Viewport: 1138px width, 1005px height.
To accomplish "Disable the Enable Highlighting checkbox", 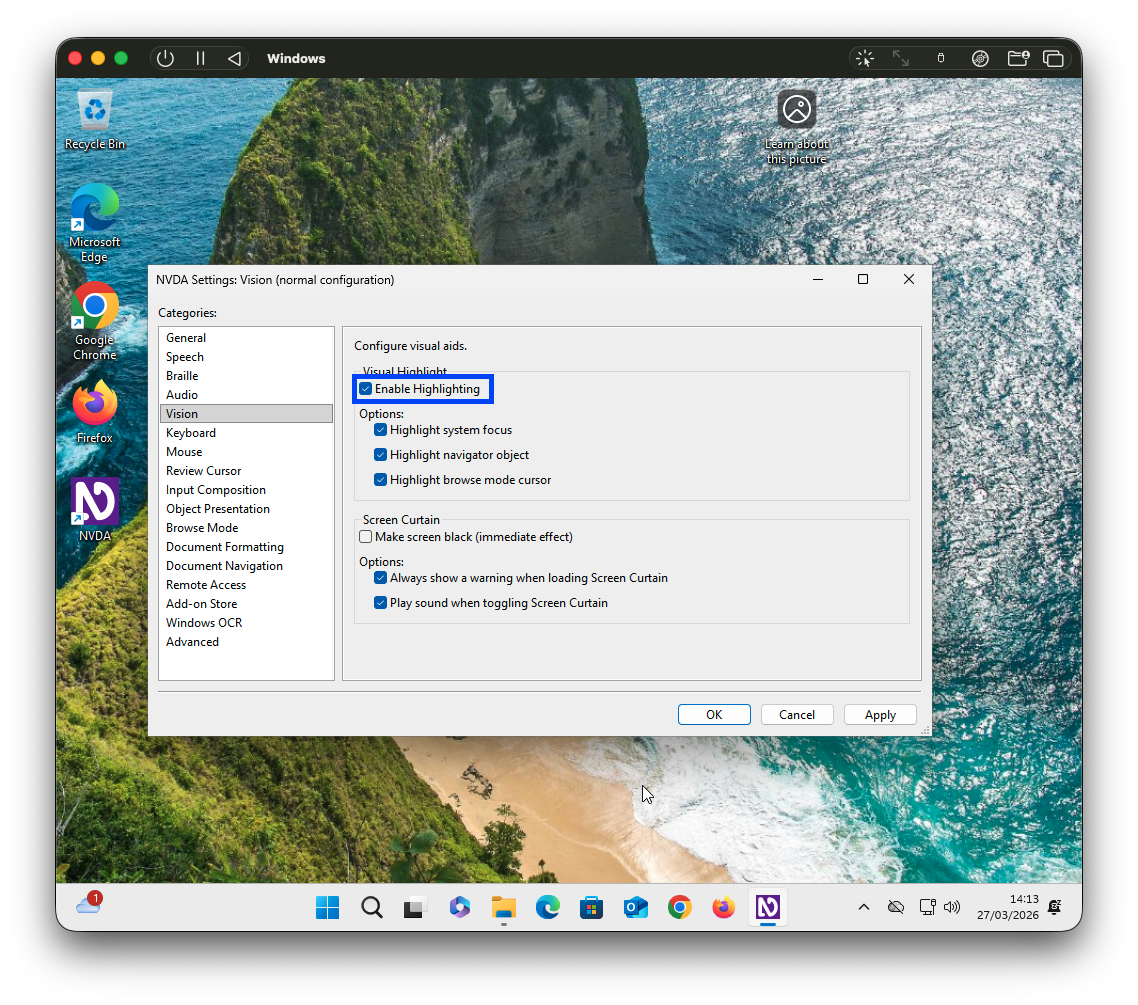I will point(365,388).
